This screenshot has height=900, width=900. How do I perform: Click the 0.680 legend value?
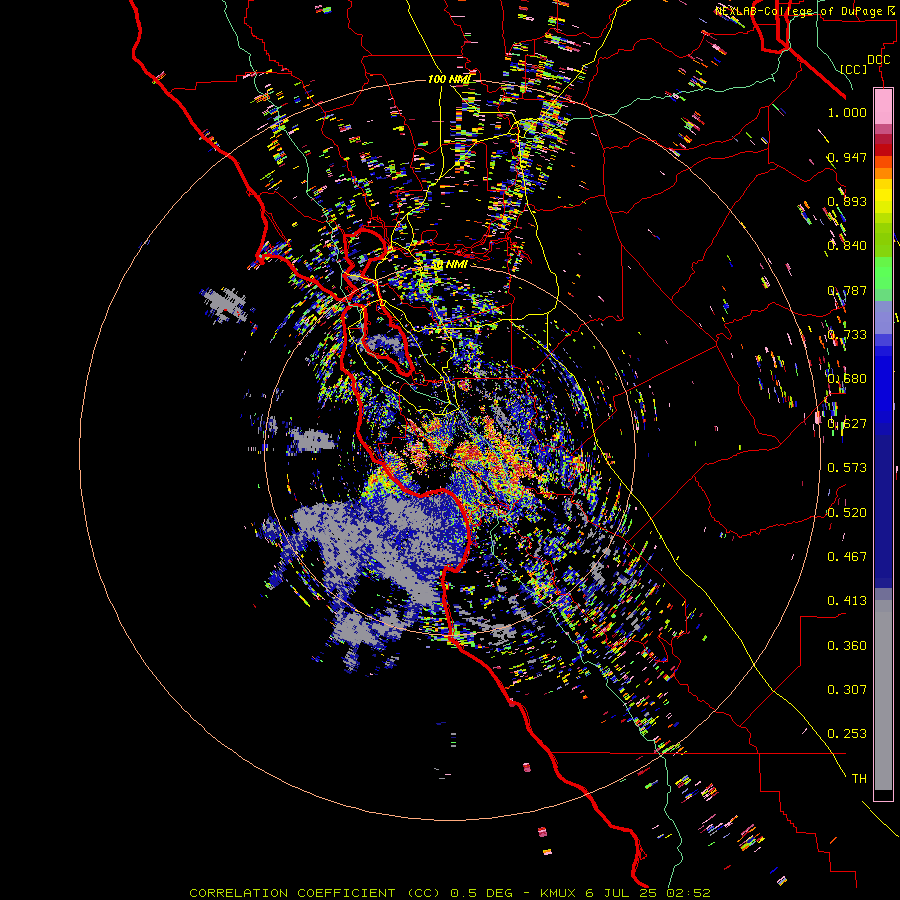tap(847, 379)
